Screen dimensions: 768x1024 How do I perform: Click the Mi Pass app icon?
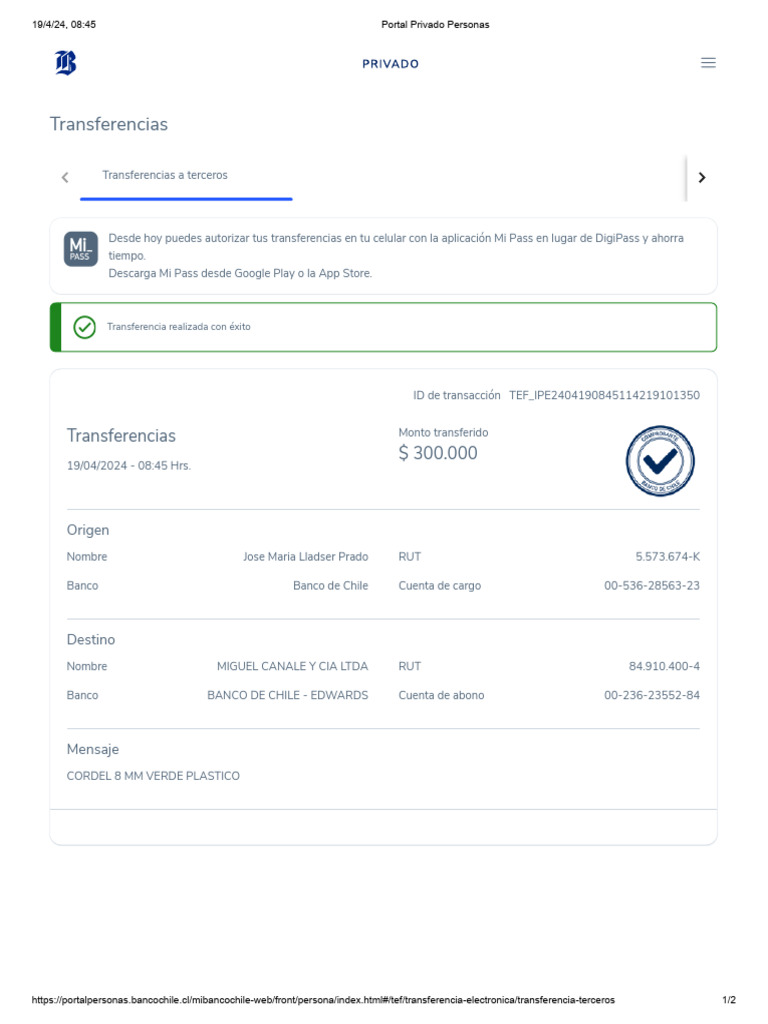pyautogui.click(x=81, y=249)
